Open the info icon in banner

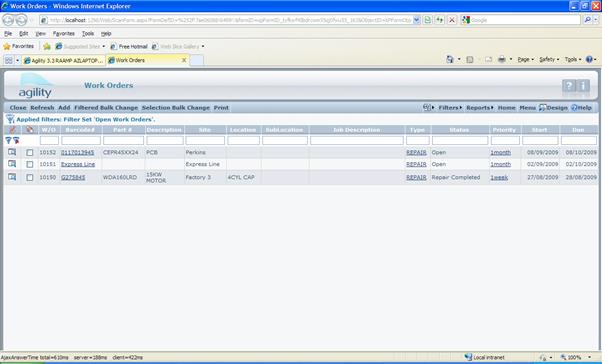pyautogui.click(x=583, y=86)
